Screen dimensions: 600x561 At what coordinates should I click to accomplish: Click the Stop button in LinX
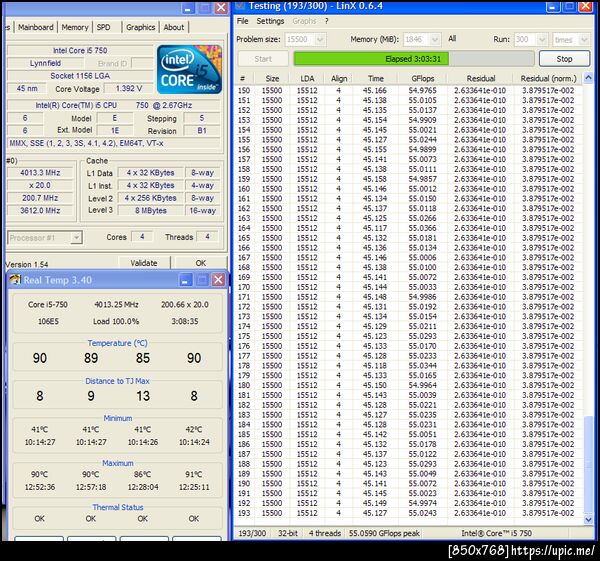pos(564,59)
